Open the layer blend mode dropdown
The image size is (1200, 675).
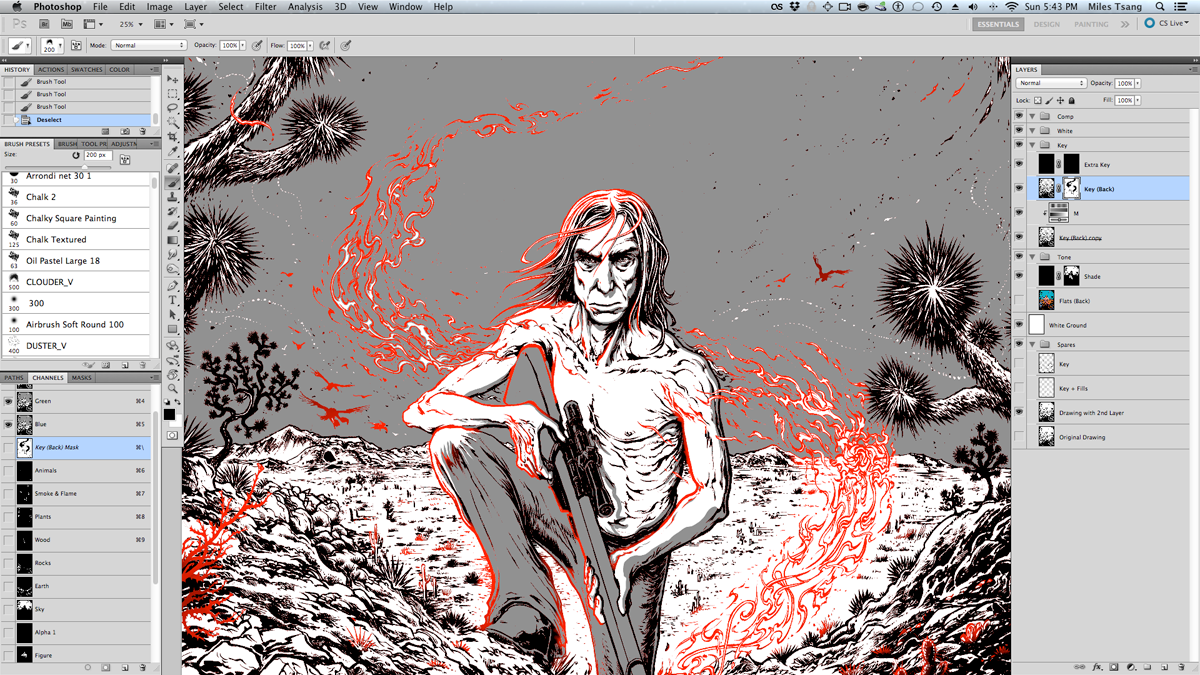[x=1051, y=83]
